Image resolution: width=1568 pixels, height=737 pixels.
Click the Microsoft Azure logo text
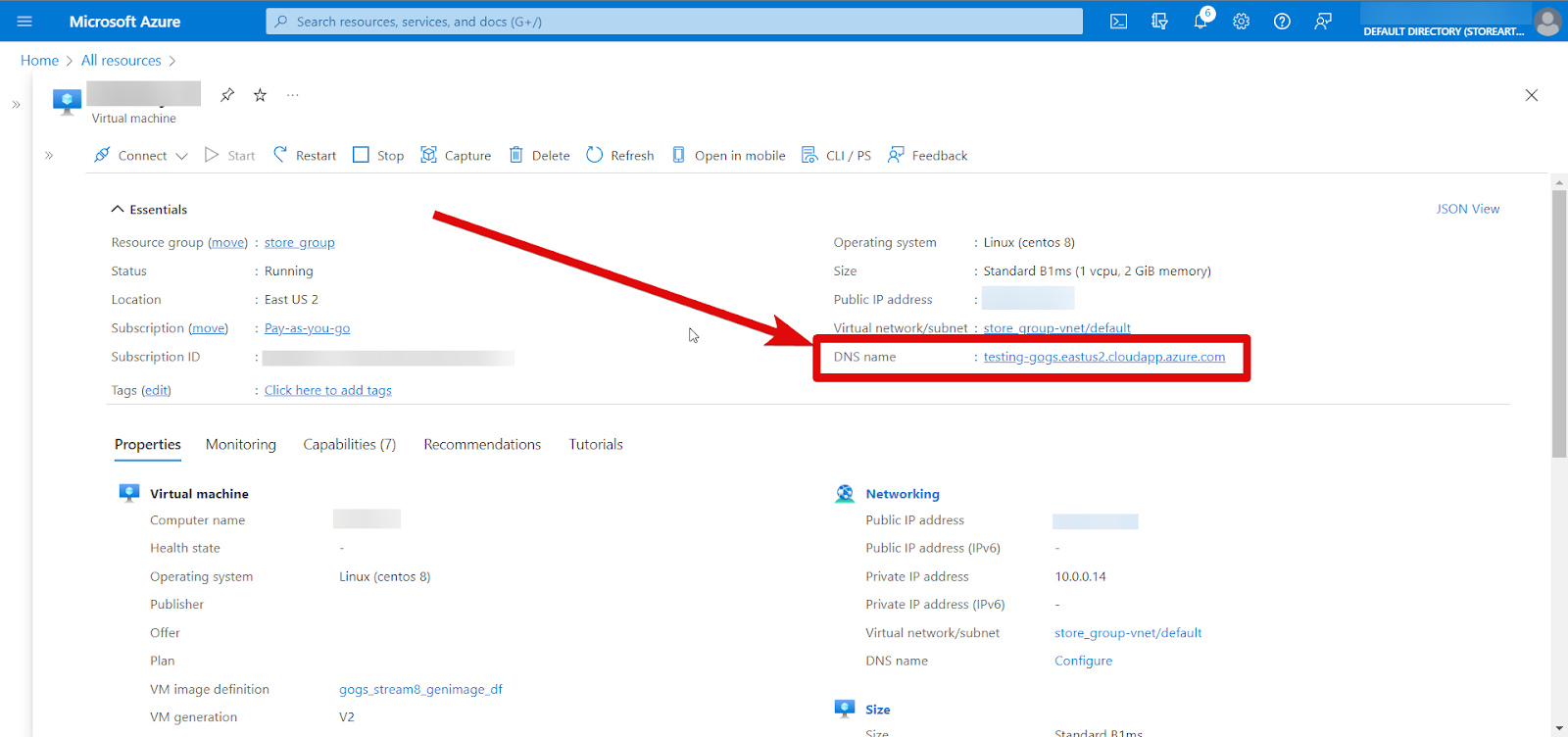(124, 21)
